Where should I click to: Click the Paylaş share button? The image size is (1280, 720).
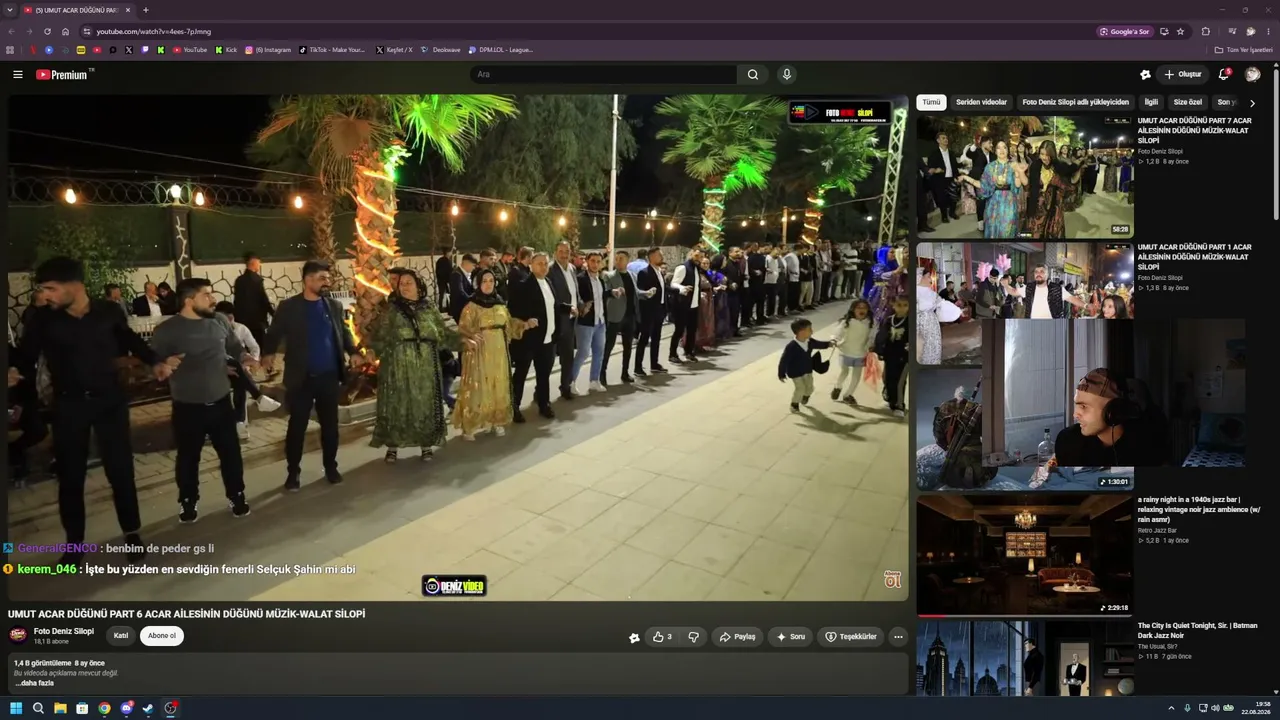[737, 637]
